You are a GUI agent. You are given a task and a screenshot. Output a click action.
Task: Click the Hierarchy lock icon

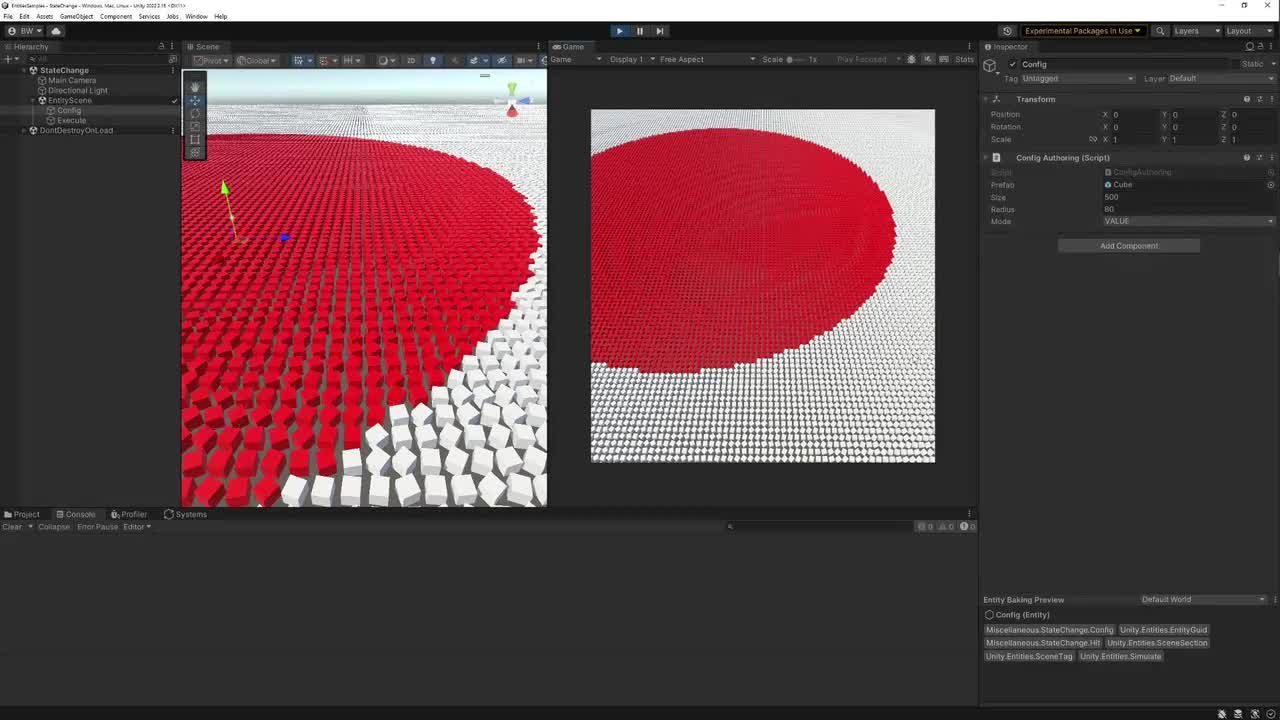tap(161, 46)
